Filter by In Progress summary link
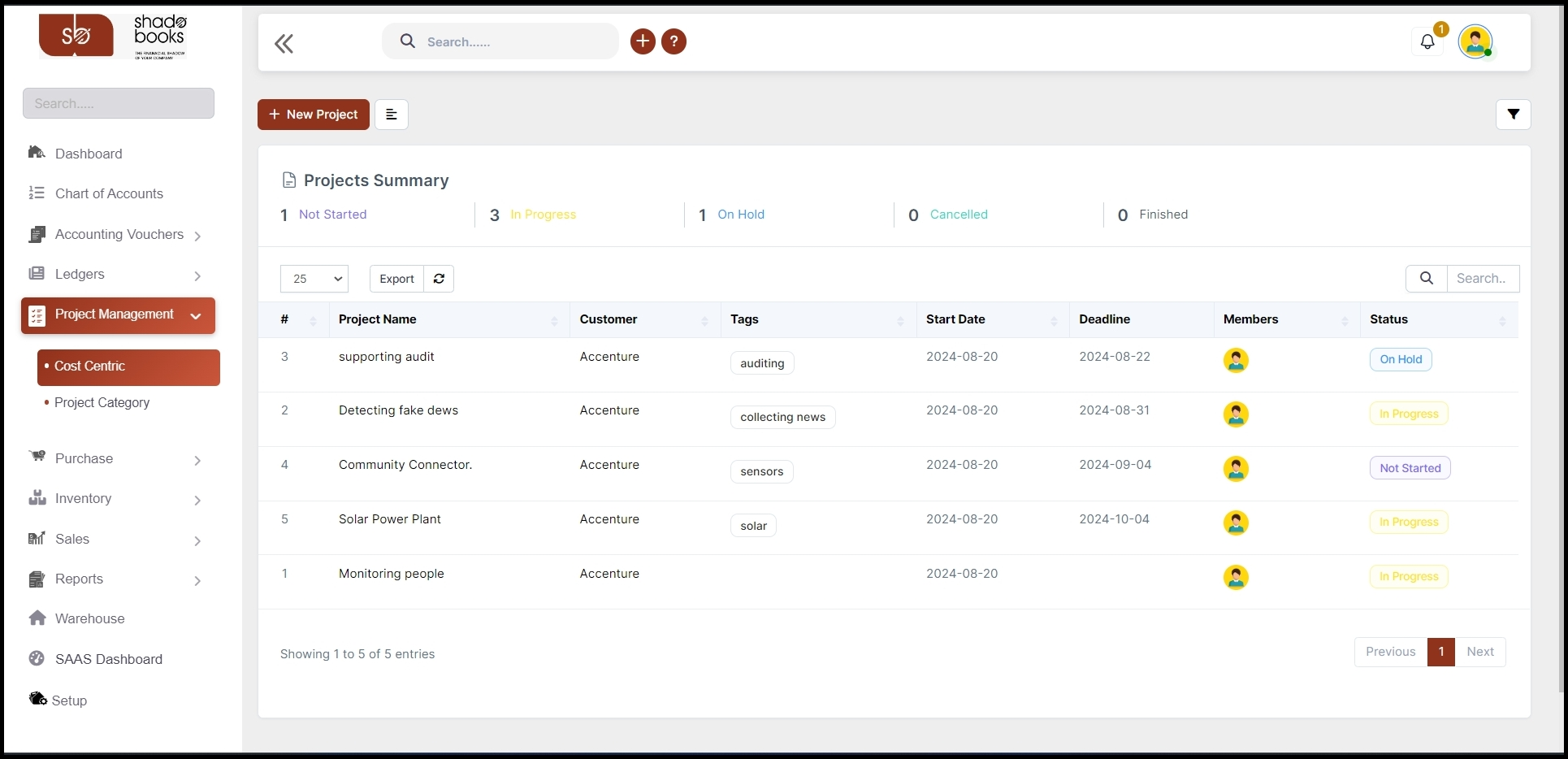The height and width of the screenshot is (759, 1568). click(x=543, y=215)
